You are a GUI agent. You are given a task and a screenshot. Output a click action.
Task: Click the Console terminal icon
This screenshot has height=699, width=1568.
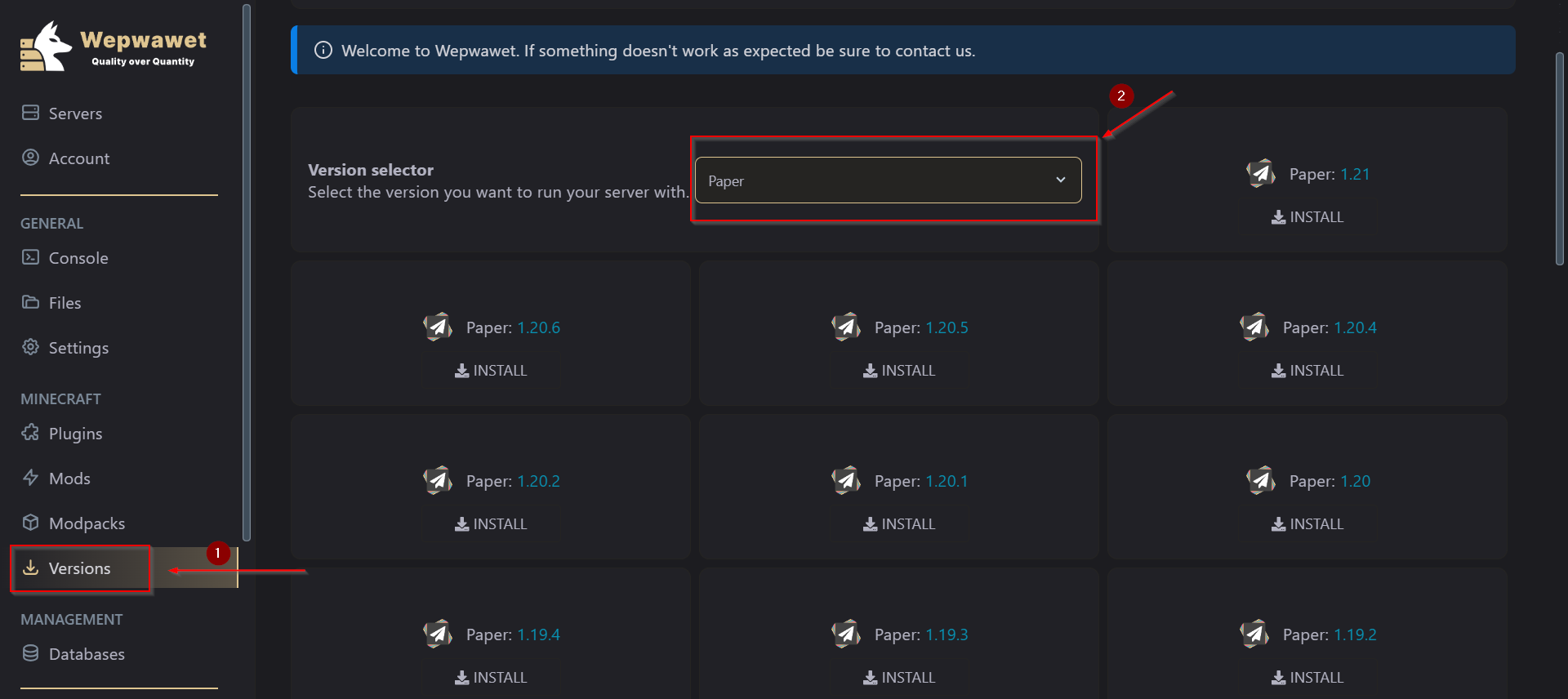pos(30,257)
